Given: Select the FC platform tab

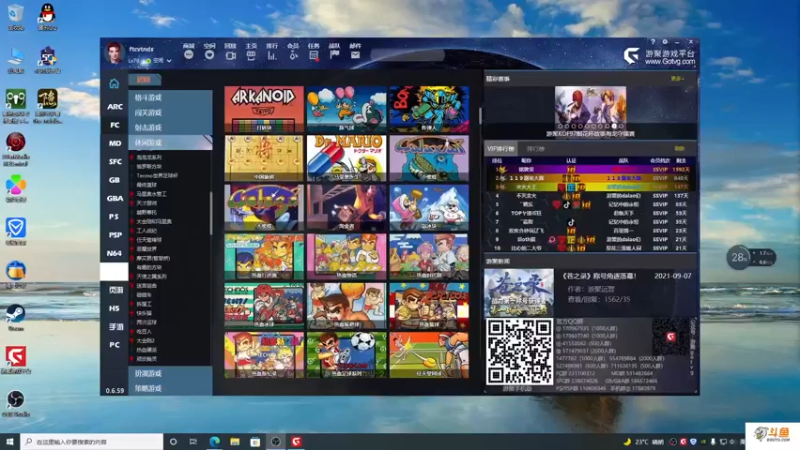Looking at the screenshot, I should [x=115, y=125].
